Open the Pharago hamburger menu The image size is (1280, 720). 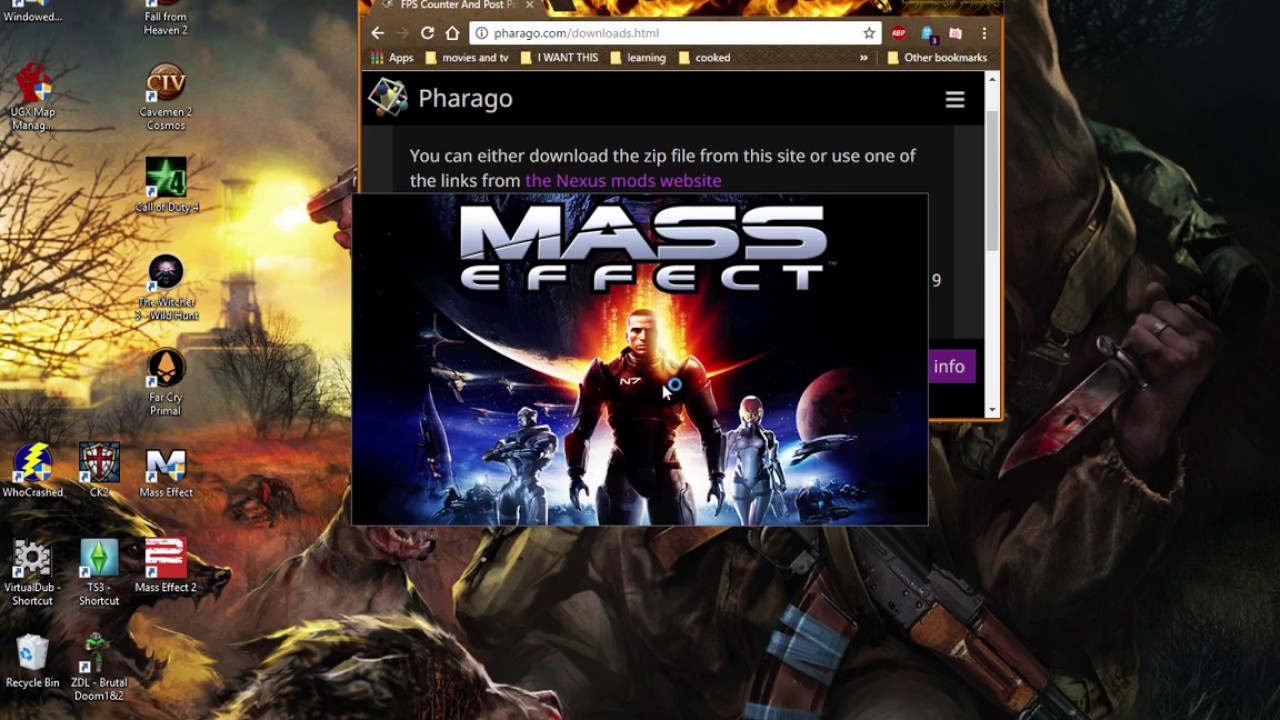tap(955, 99)
